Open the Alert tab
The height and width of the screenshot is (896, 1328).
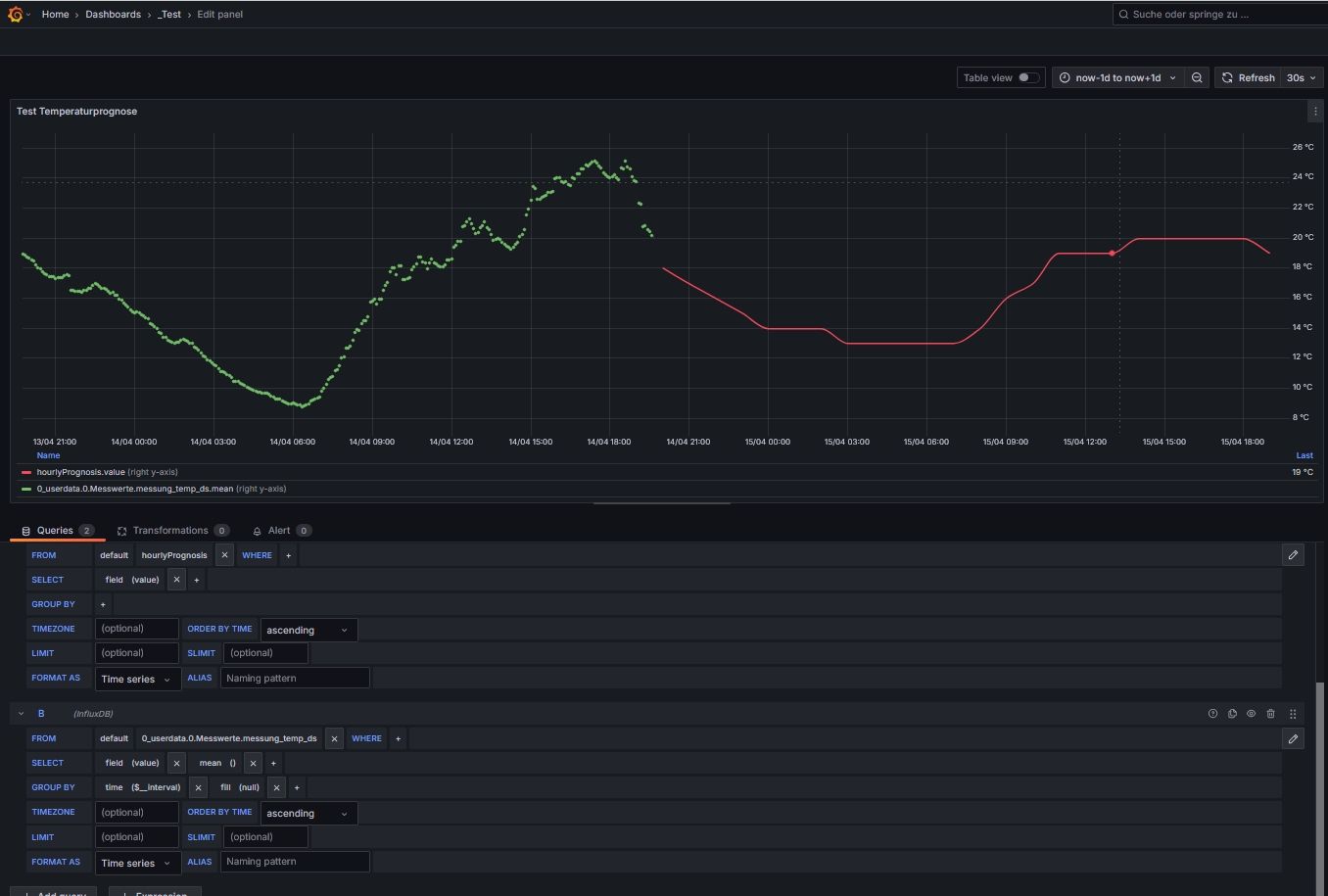click(x=279, y=531)
